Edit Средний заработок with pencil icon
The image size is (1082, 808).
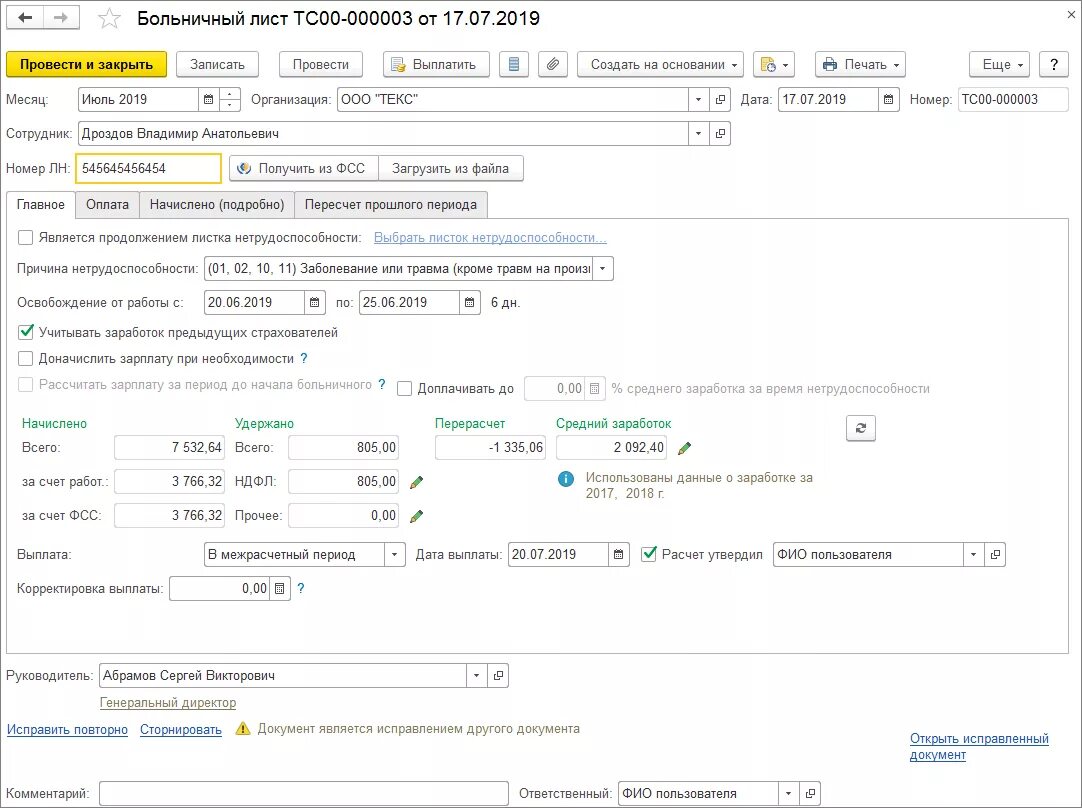tap(685, 449)
